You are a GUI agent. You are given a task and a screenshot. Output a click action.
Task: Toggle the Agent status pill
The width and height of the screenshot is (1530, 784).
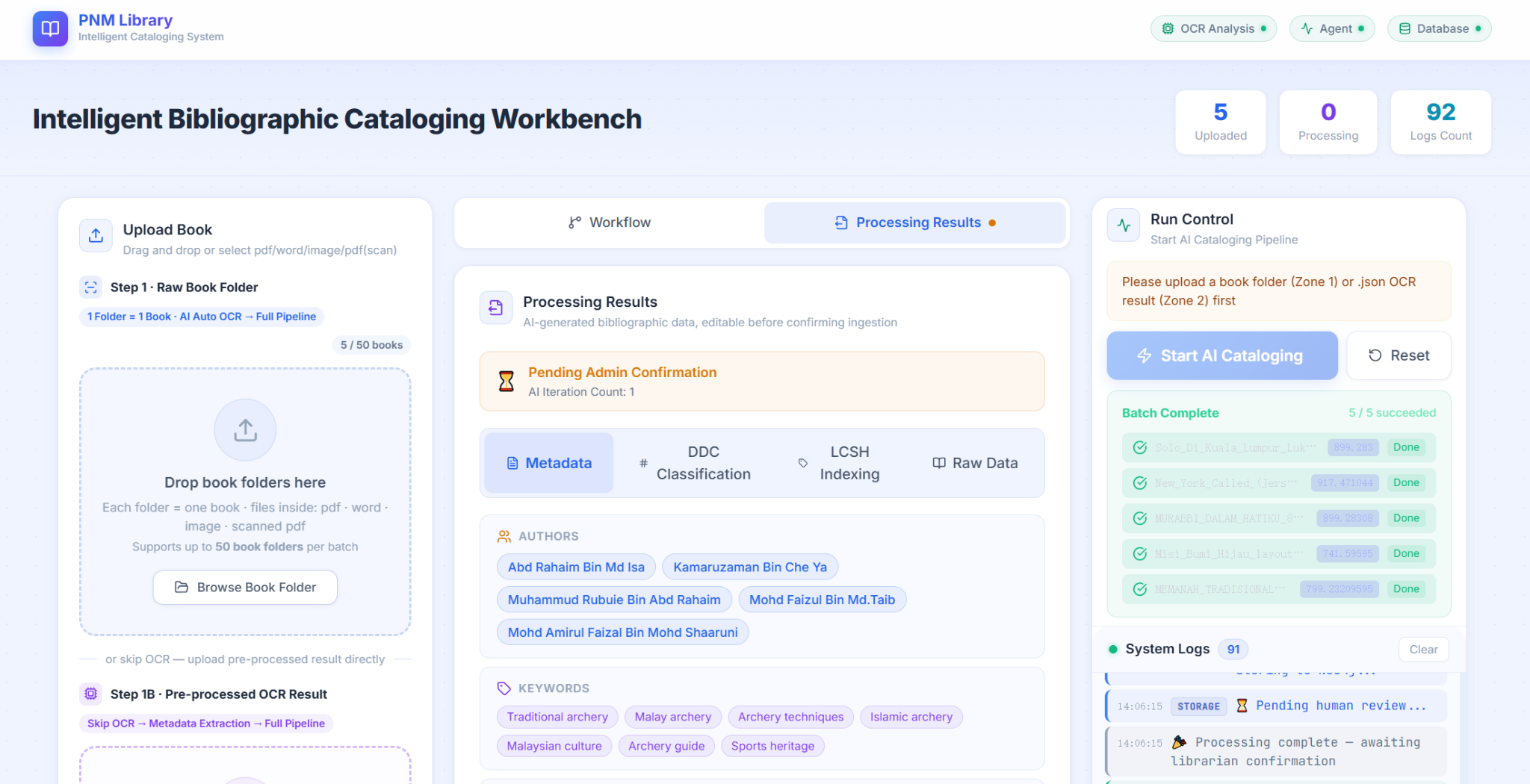pyautogui.click(x=1332, y=29)
